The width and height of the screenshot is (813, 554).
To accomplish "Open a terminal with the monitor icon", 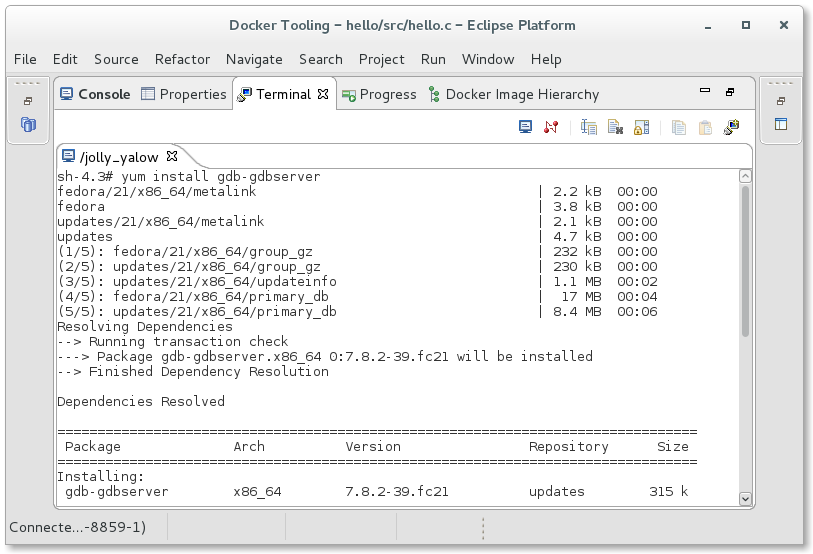I will coord(525,127).
